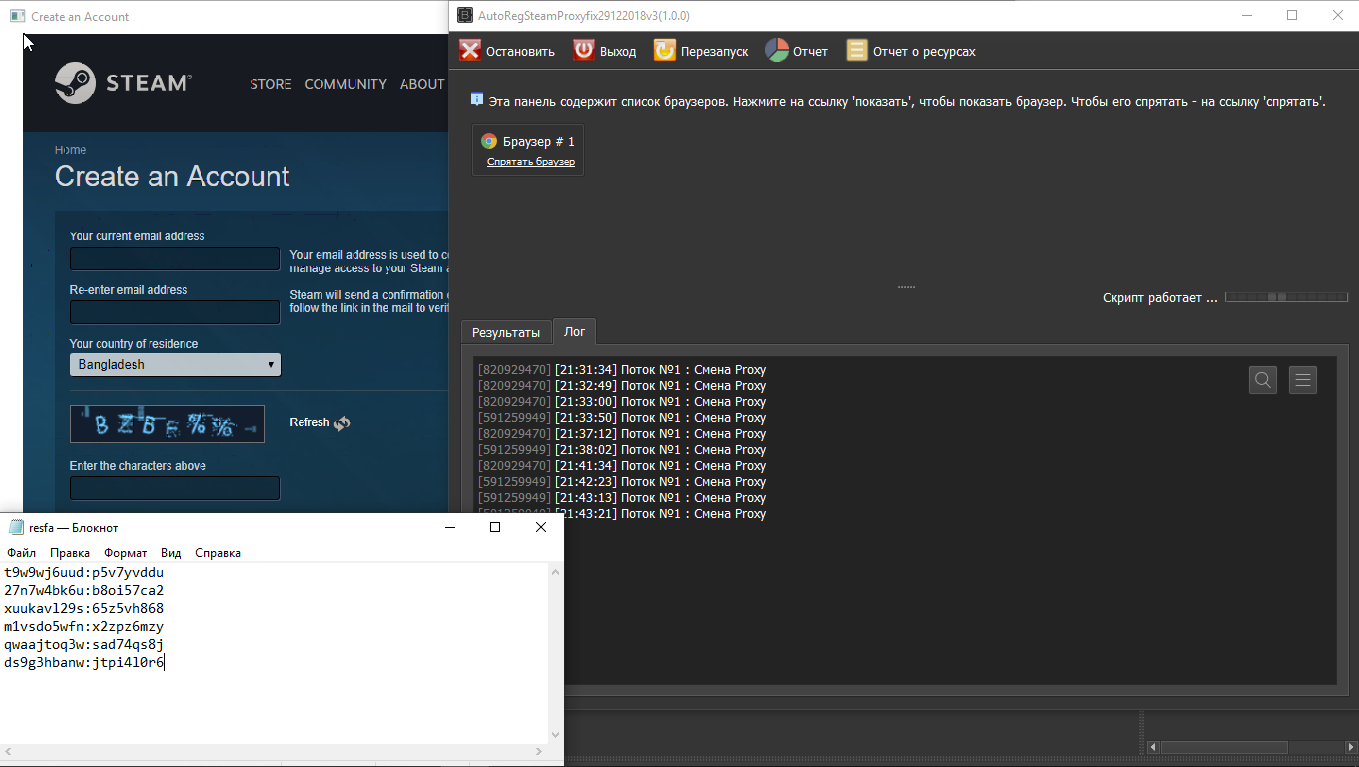Image resolution: width=1359 pixels, height=767 pixels.
Task: Click the log entry at 21:37:12
Action: pos(622,434)
